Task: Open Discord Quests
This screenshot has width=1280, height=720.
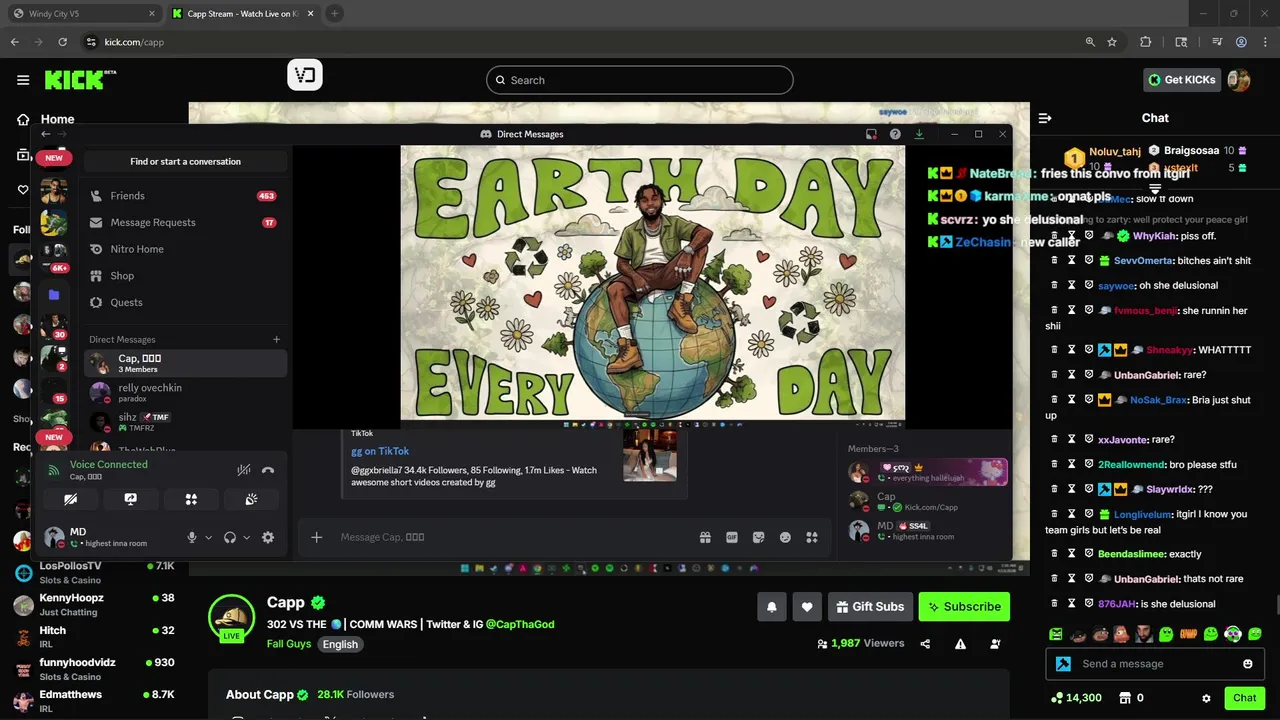Action: click(185, 302)
